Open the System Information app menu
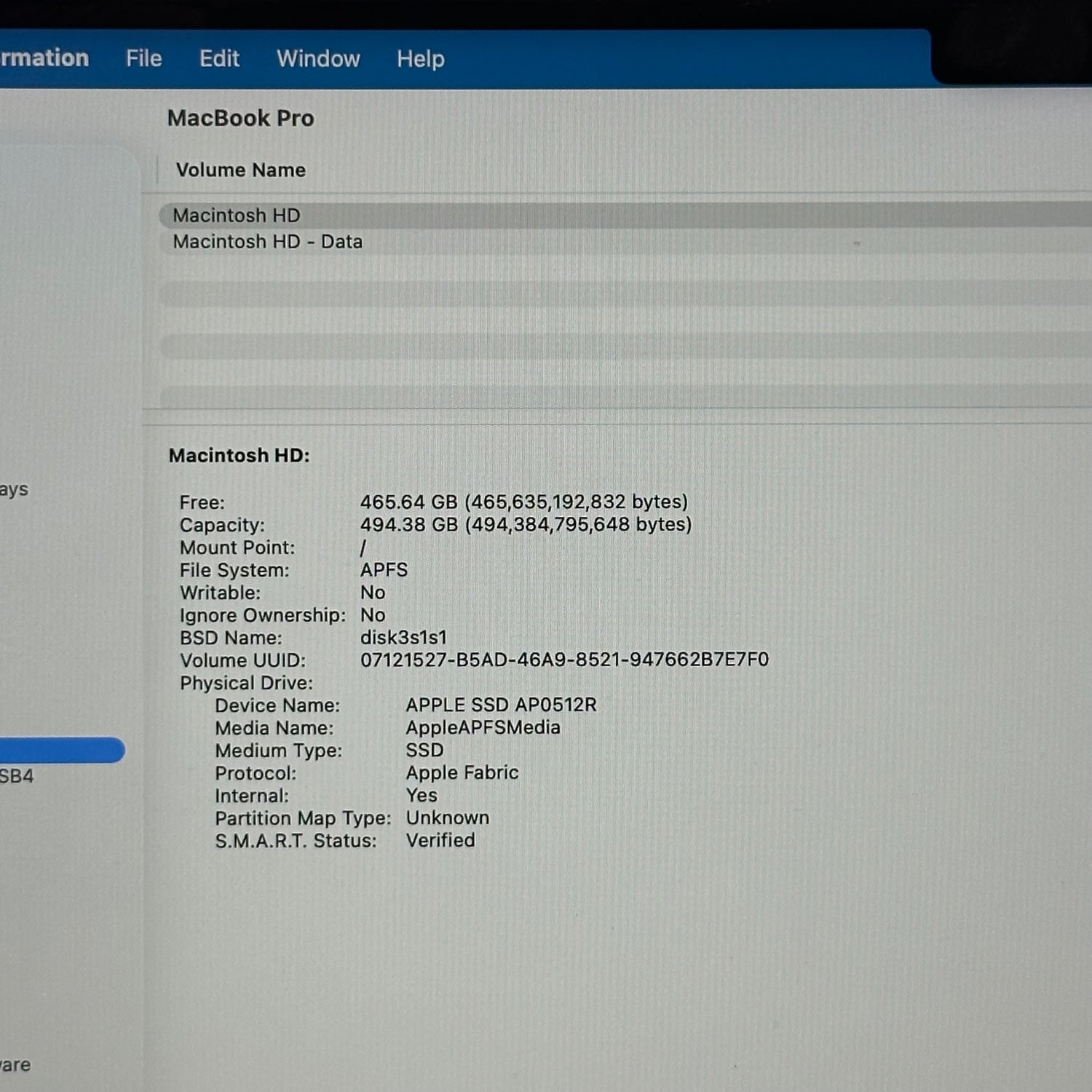 click(44, 58)
